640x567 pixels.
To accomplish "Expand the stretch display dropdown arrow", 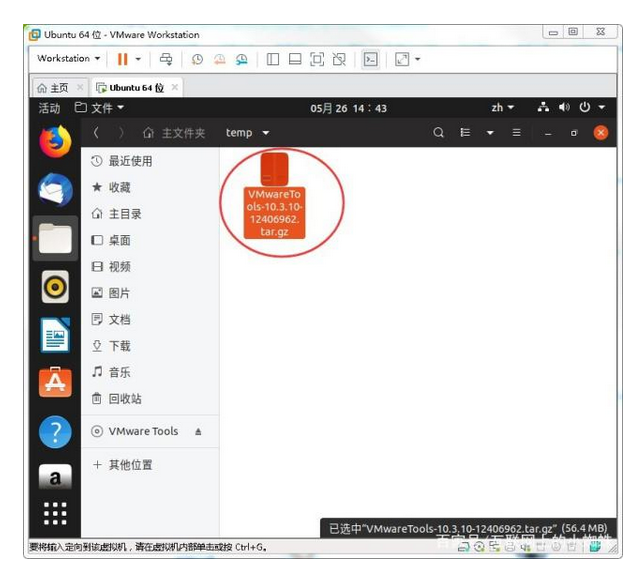I will tap(418, 59).
